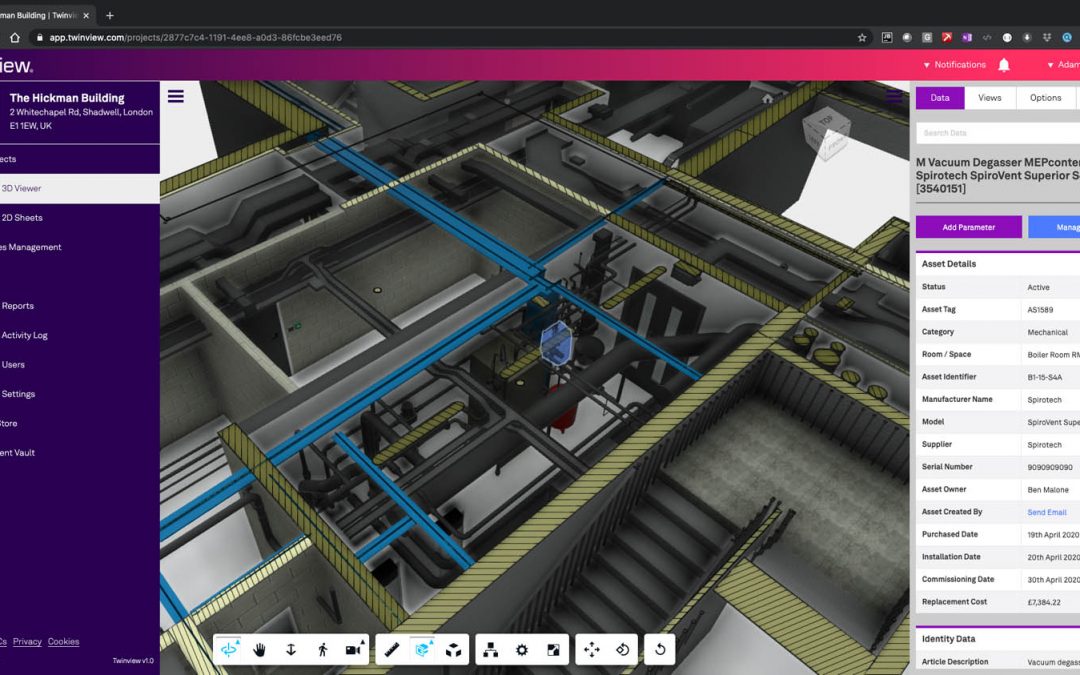Open the Privacy link

tap(28, 642)
